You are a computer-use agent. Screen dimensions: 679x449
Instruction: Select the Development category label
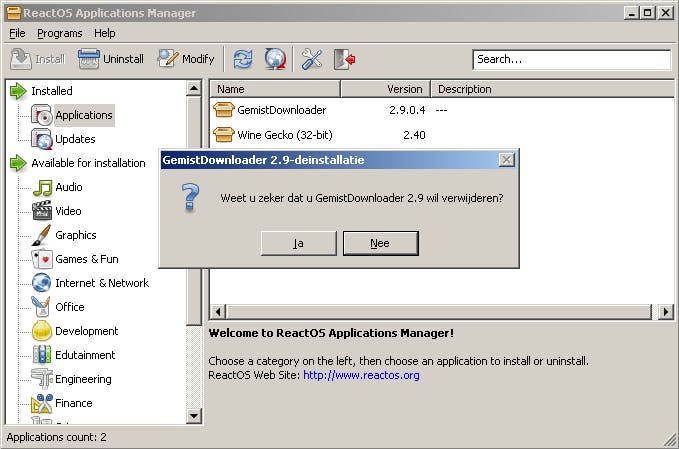pos(87,331)
